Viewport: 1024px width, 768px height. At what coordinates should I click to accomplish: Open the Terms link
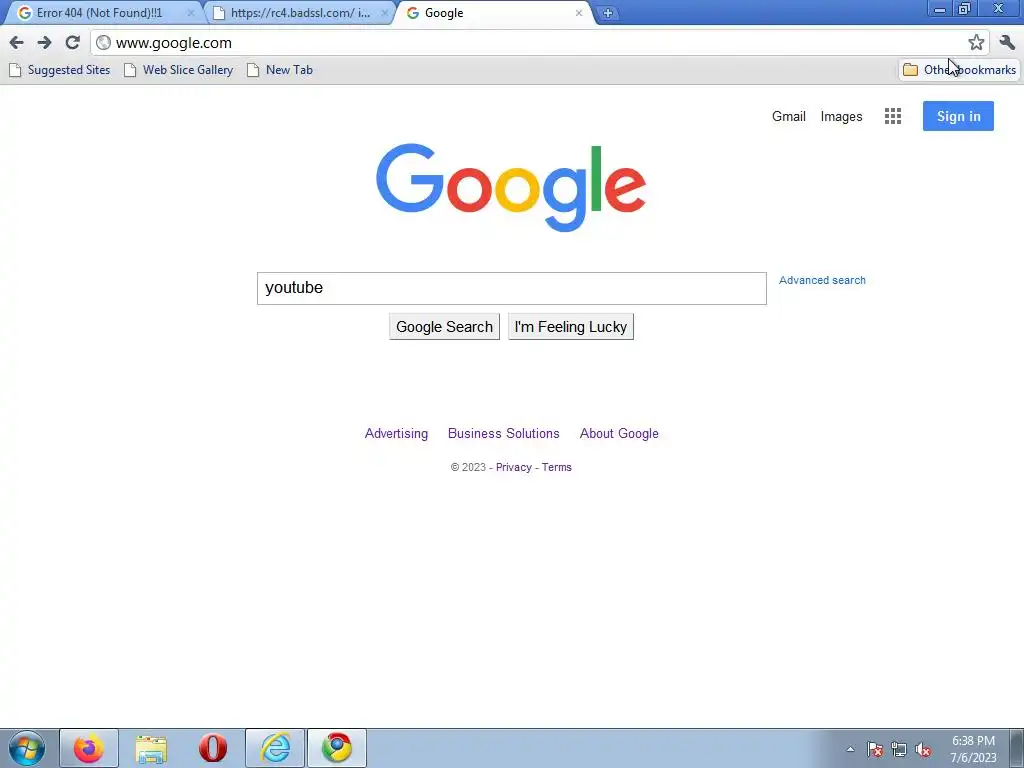pyautogui.click(x=556, y=468)
